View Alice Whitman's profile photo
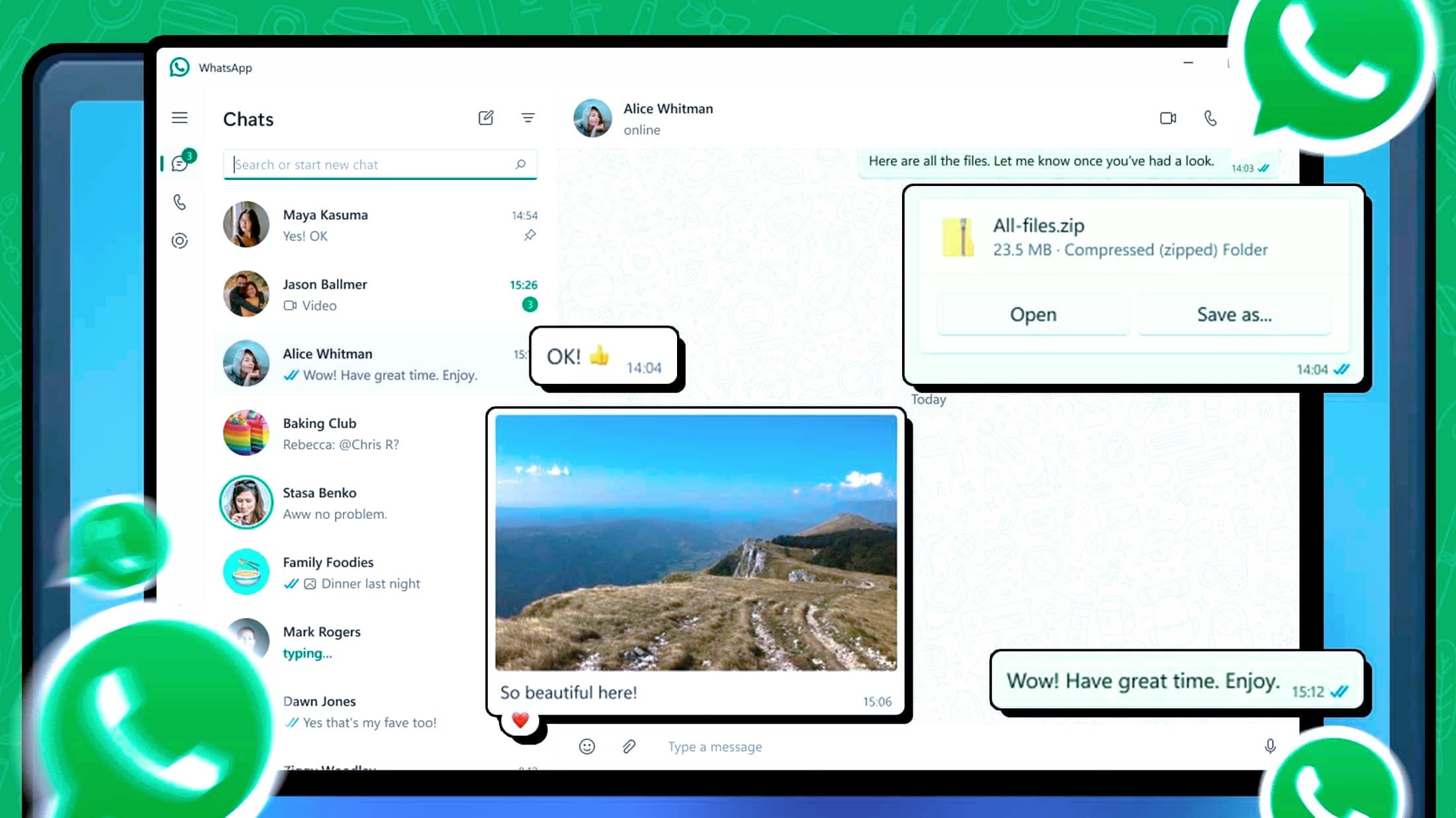 pyautogui.click(x=592, y=118)
